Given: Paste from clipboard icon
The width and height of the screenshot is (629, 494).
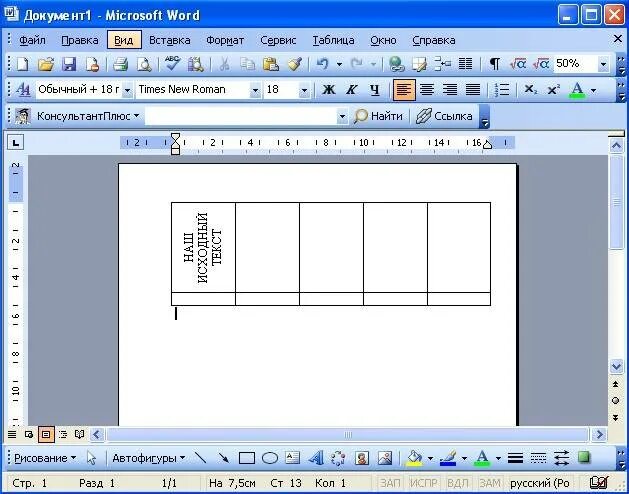Looking at the screenshot, I should tap(271, 64).
